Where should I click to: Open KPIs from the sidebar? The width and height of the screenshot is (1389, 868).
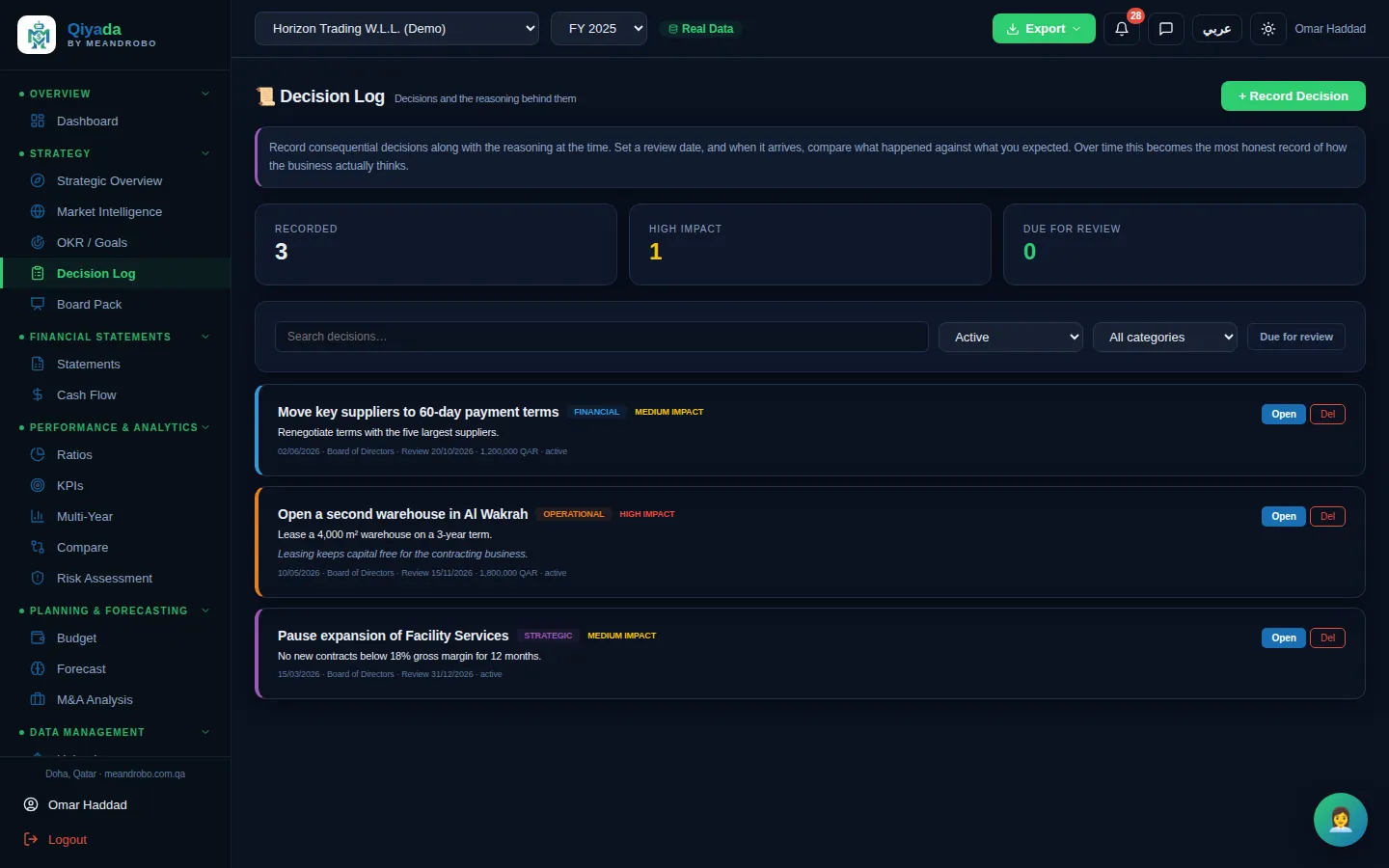click(115, 485)
